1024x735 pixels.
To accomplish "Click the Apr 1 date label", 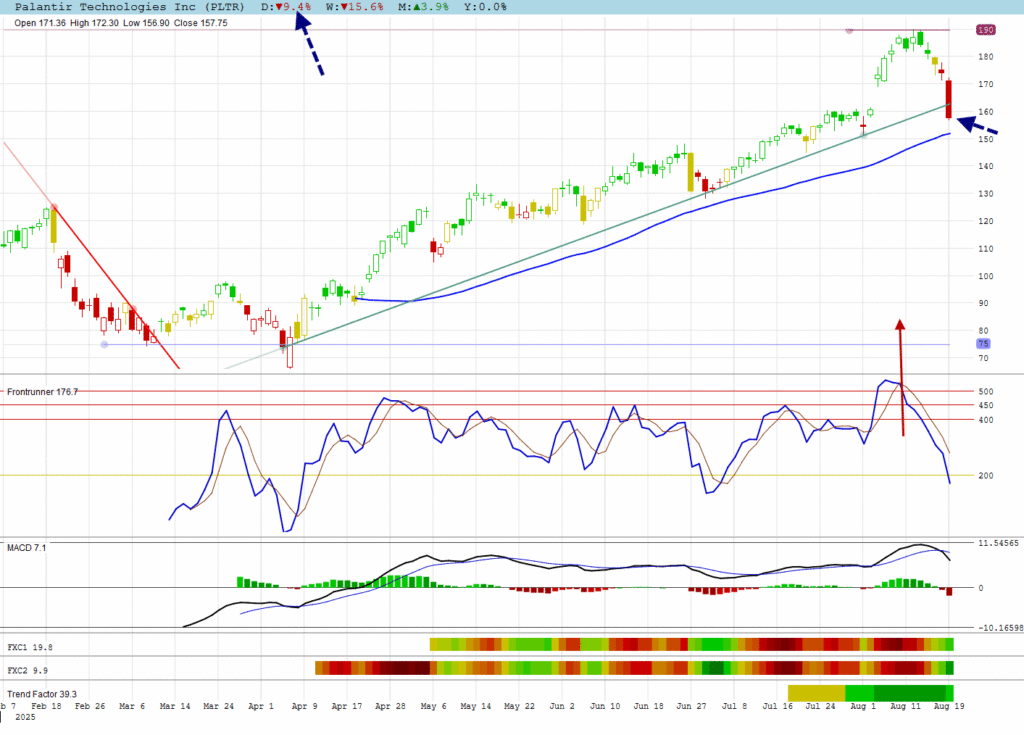I will coord(261,706).
